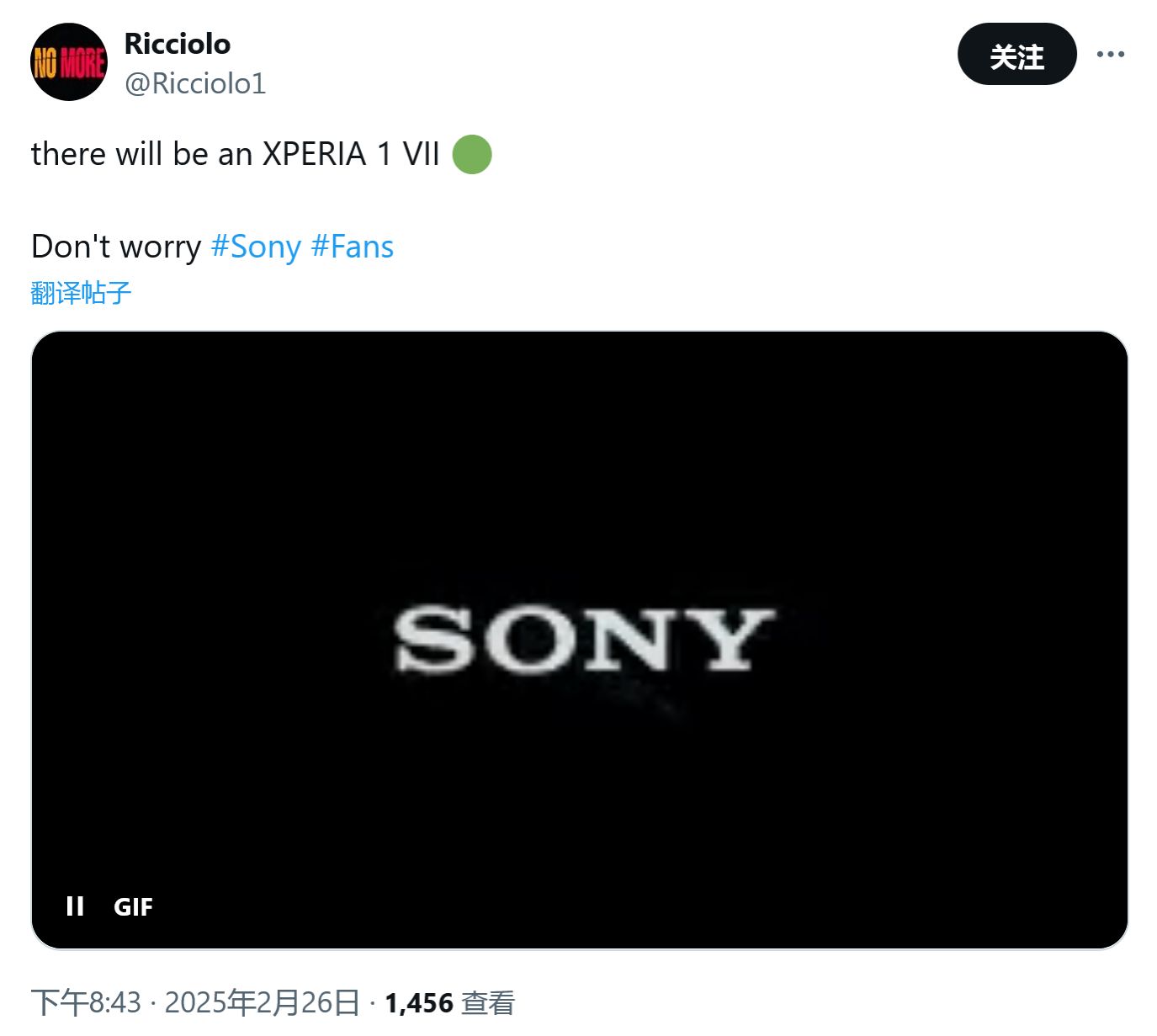Viewport: 1157px width, 1036px height.
Task: Click the SONY logo in the GIF
Action: [x=584, y=640]
